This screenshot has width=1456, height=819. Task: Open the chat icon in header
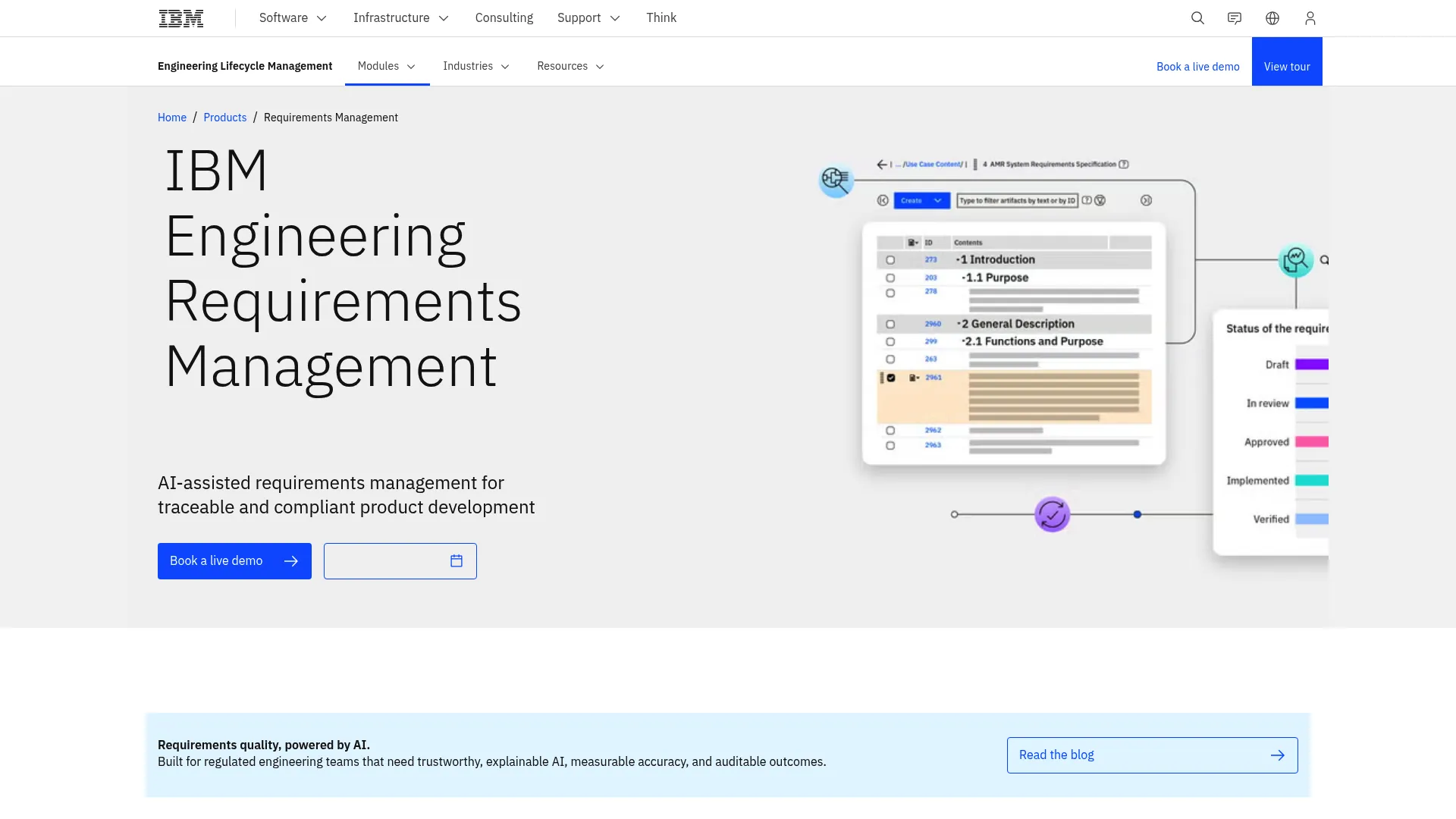coord(1235,18)
